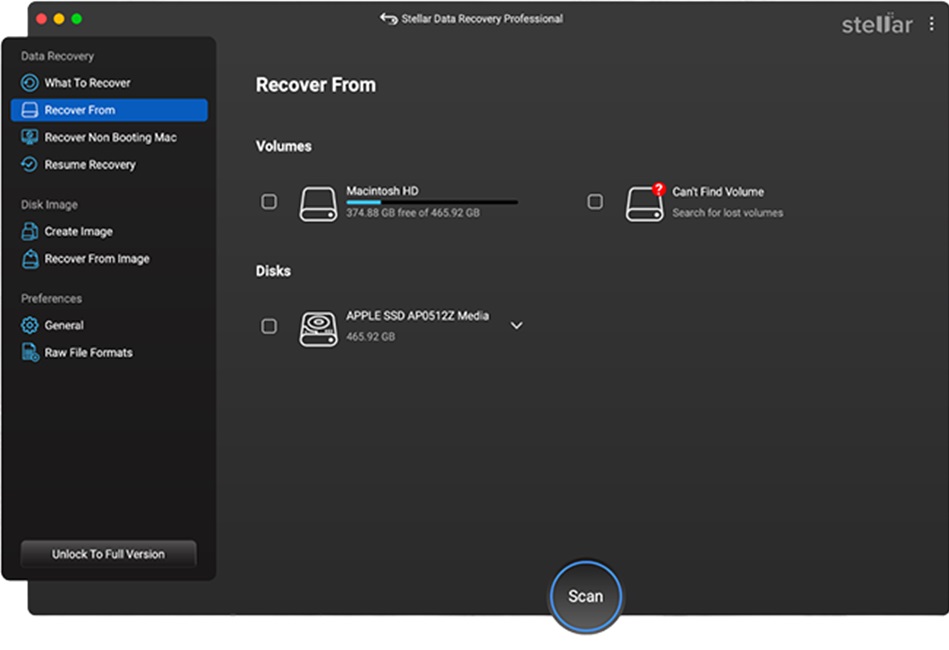Maximize window with green button
949x650 pixels.
point(77,19)
